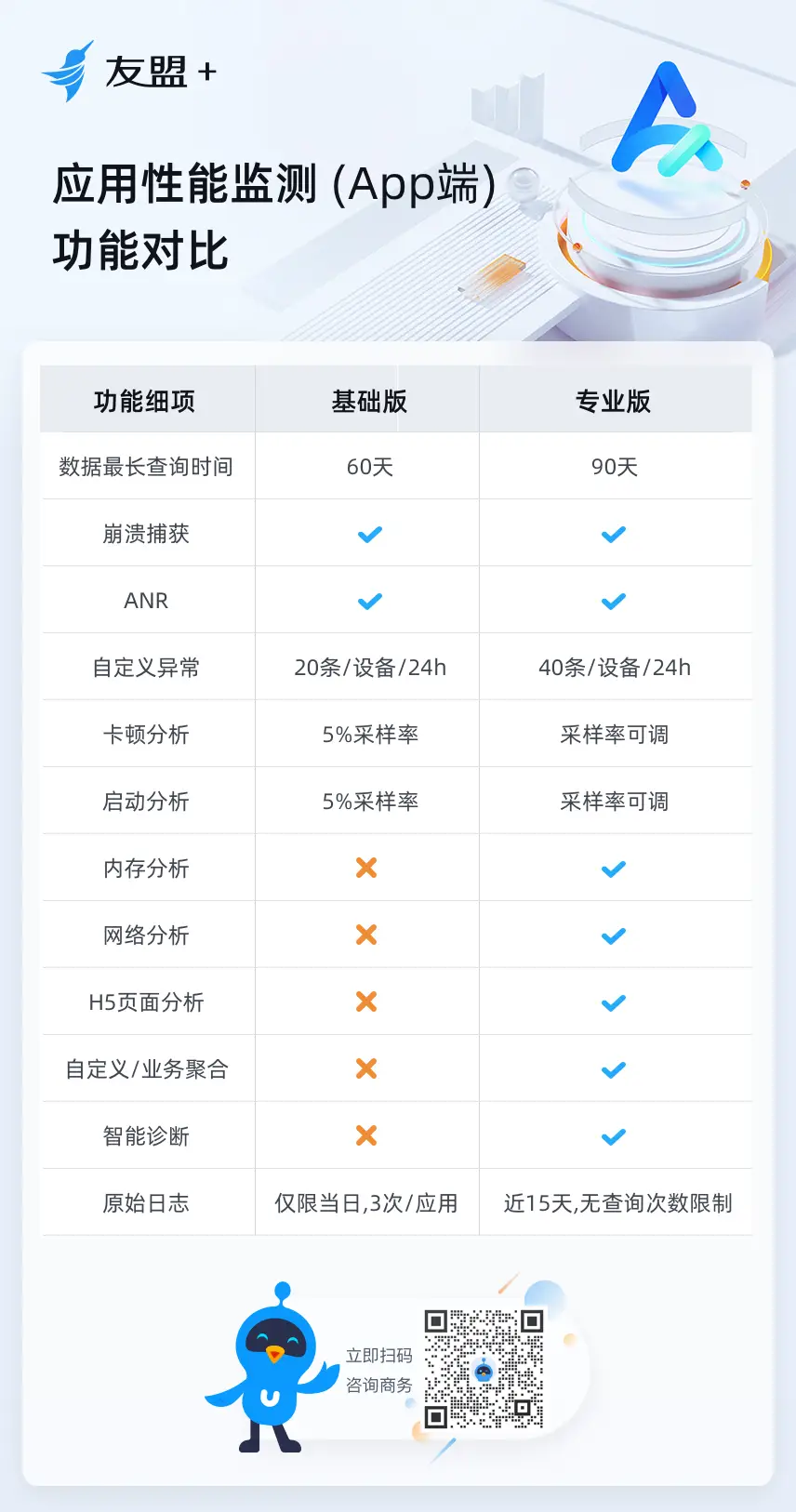This screenshot has height=1512, width=796.
Task: Select the 专业版 column header
Action: [613, 401]
